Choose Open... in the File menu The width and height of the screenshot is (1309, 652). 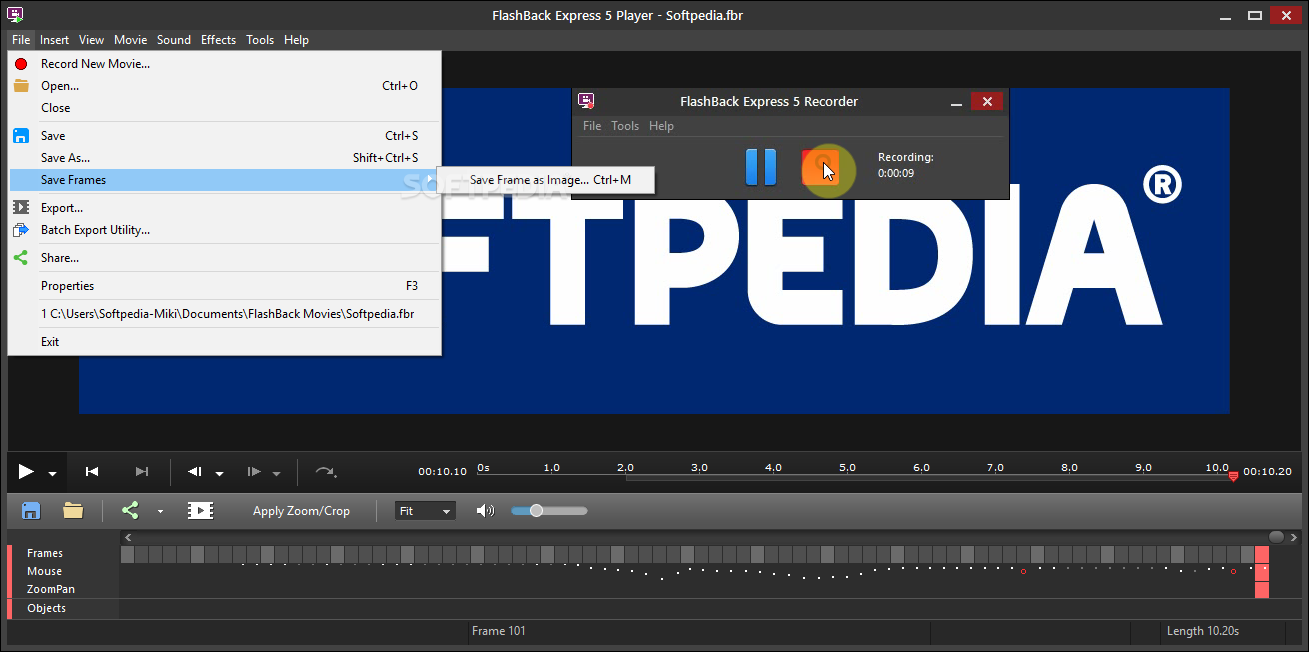tap(224, 86)
